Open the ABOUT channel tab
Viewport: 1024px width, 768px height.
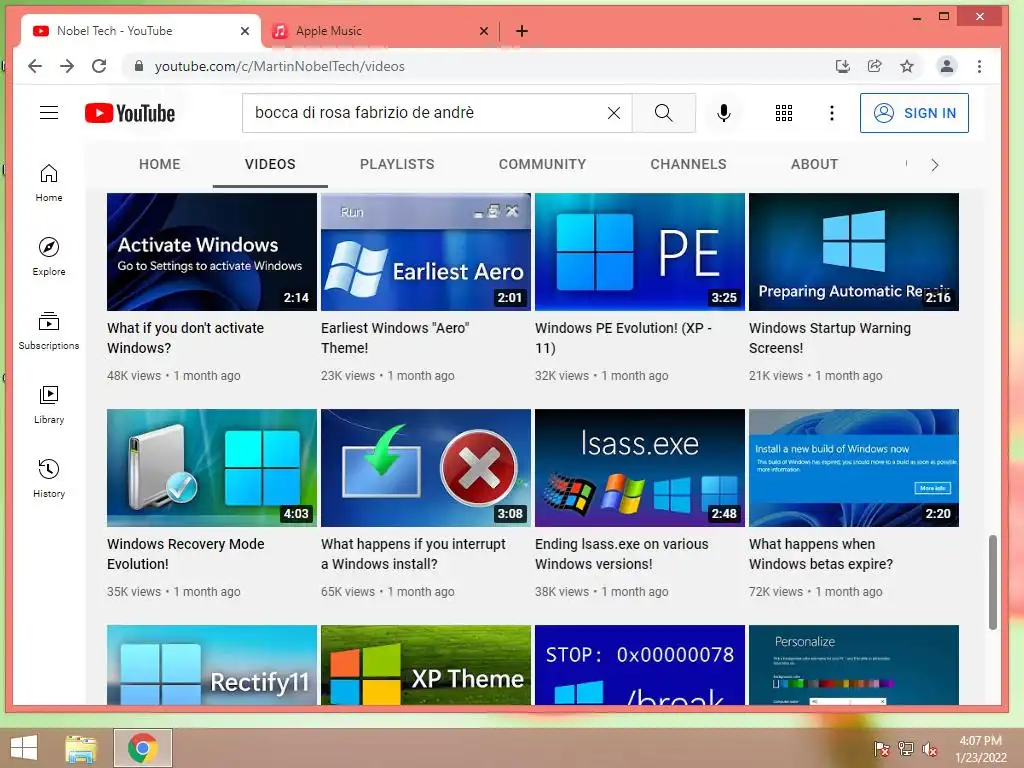814,165
